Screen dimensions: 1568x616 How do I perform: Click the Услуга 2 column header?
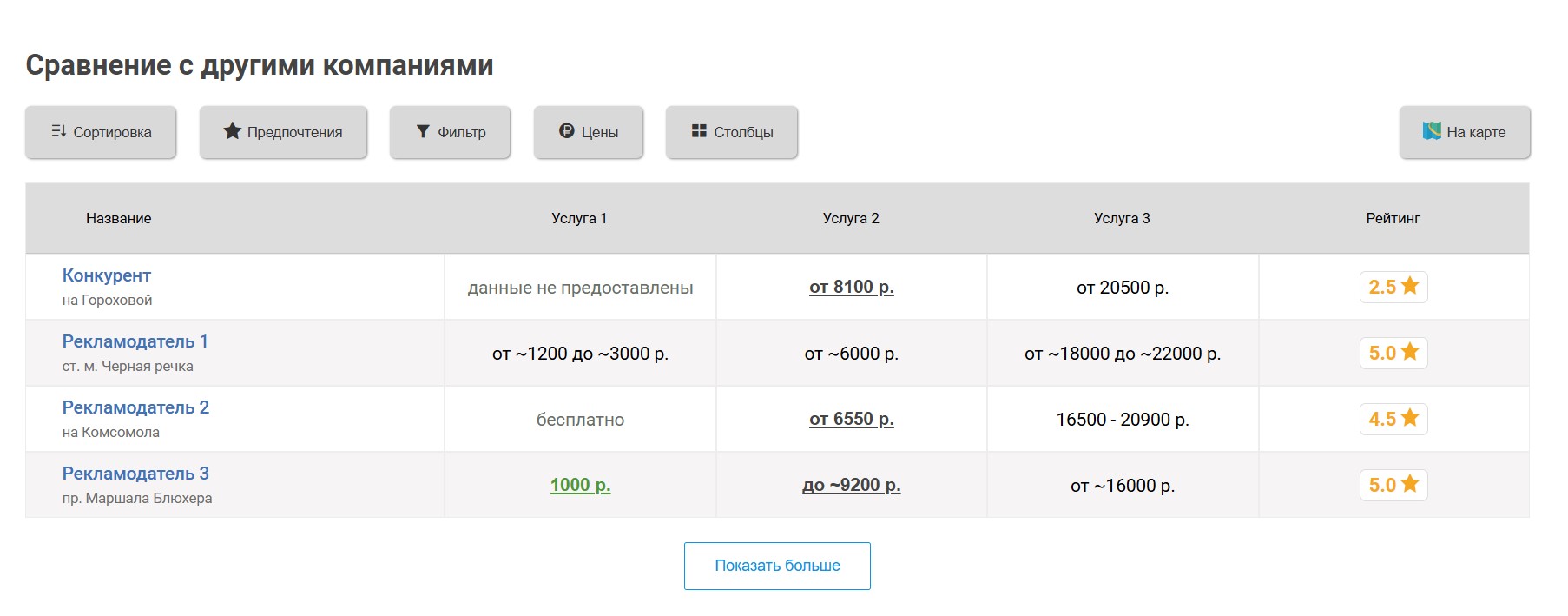[851, 218]
